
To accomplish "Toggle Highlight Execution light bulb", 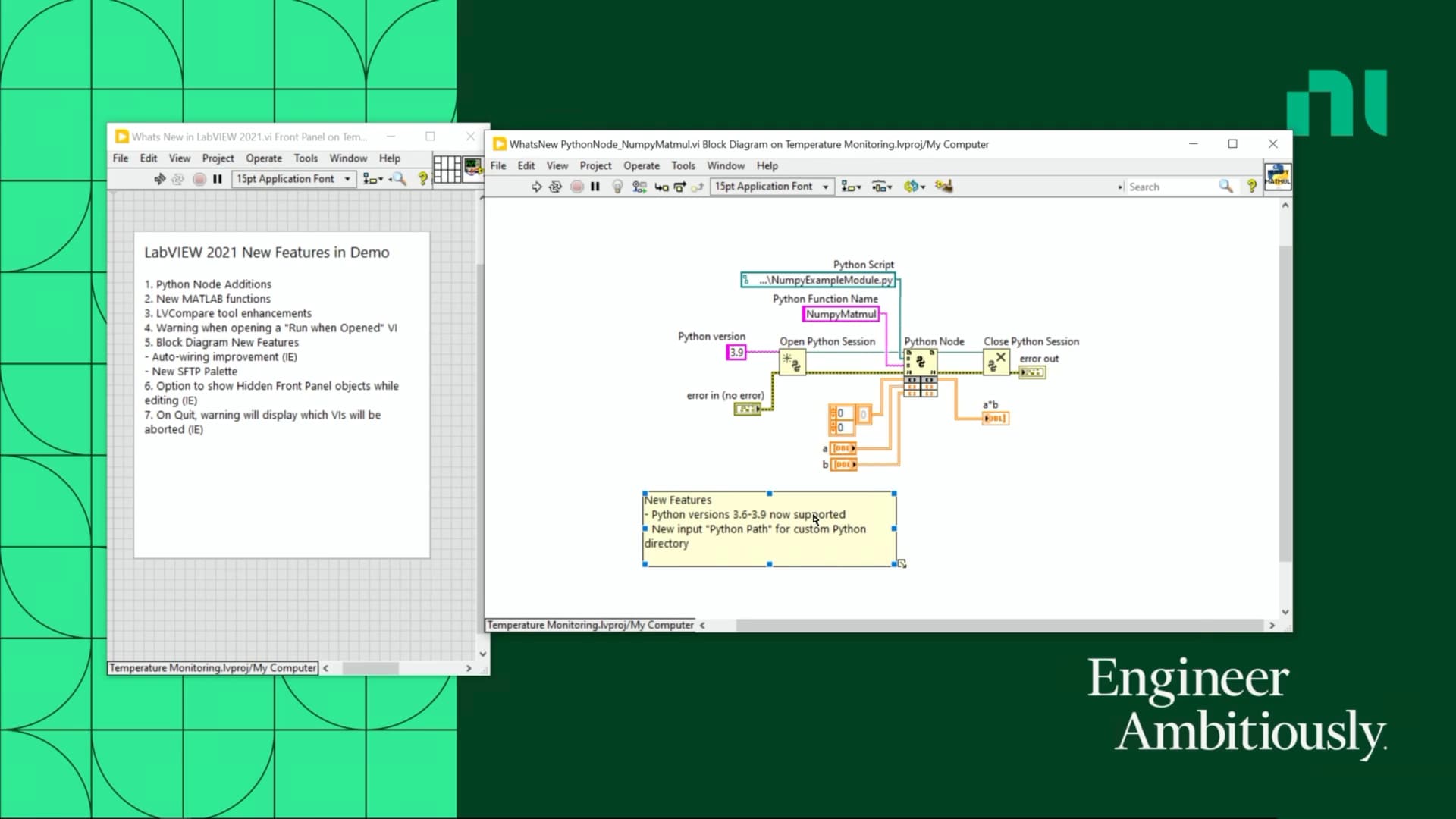I will [617, 187].
